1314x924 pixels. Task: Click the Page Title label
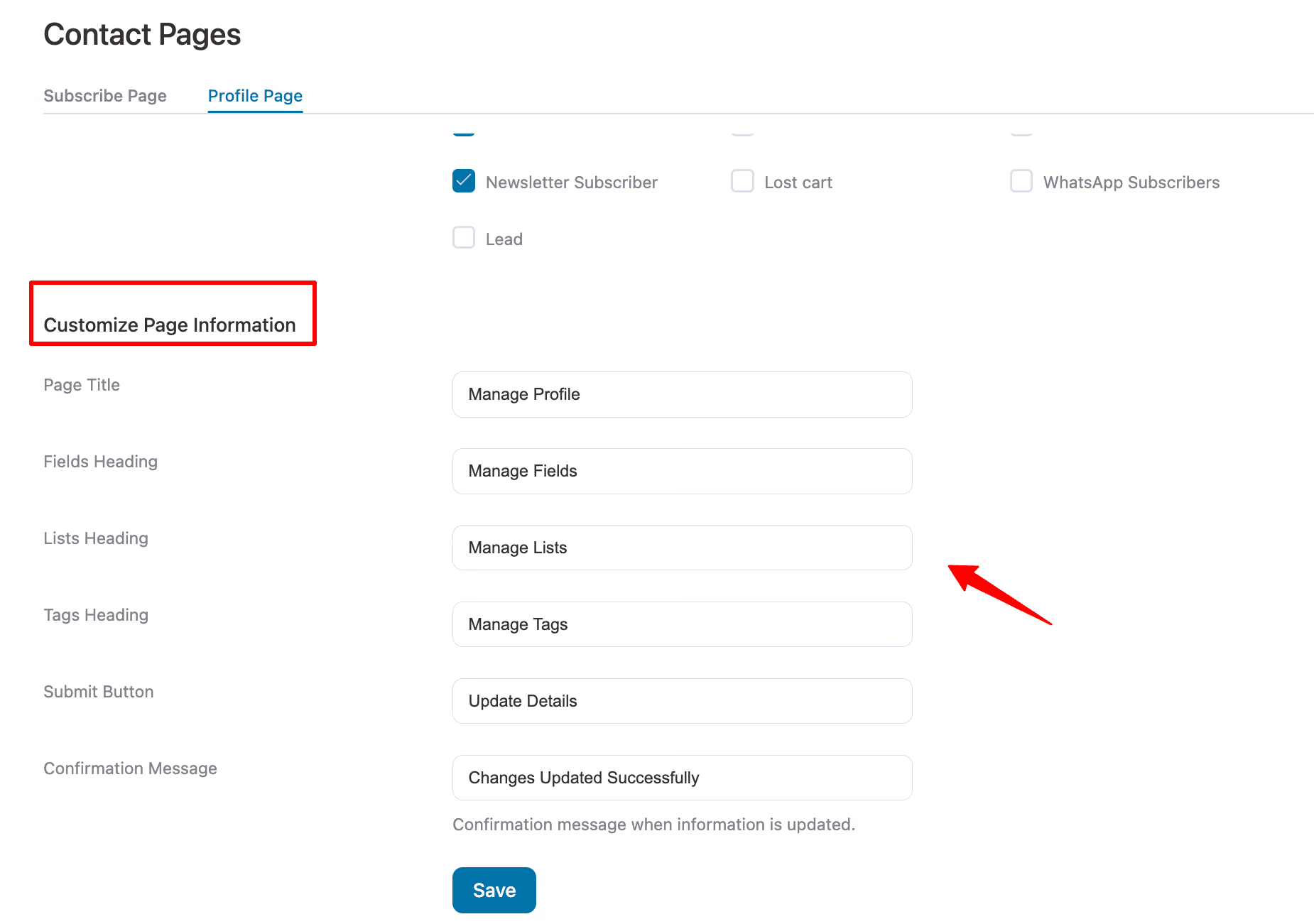[x=82, y=384]
